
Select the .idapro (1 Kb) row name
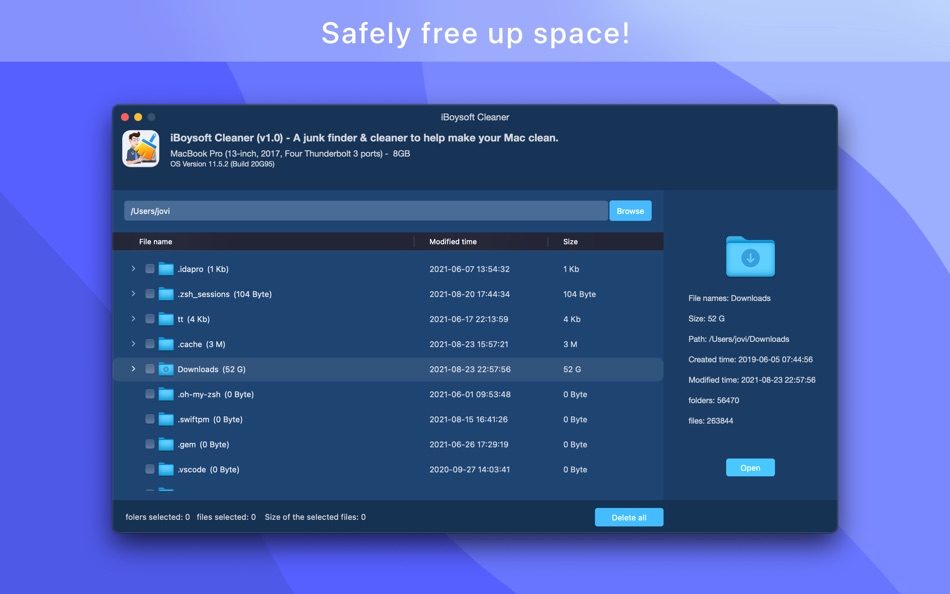click(203, 269)
